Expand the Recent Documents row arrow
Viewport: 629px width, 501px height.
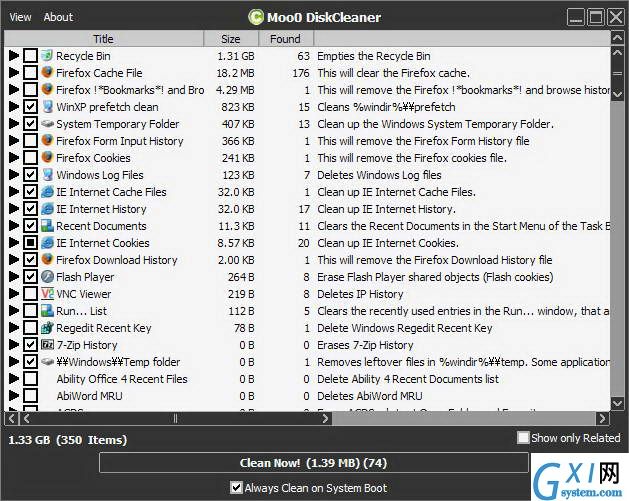[14, 225]
